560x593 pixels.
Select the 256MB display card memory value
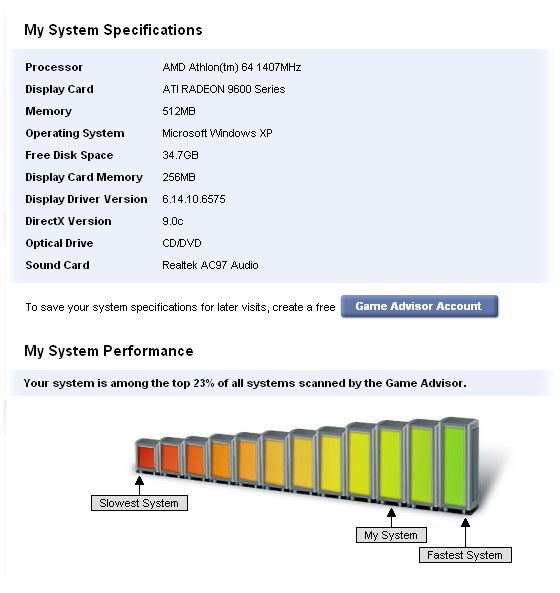click(x=179, y=177)
